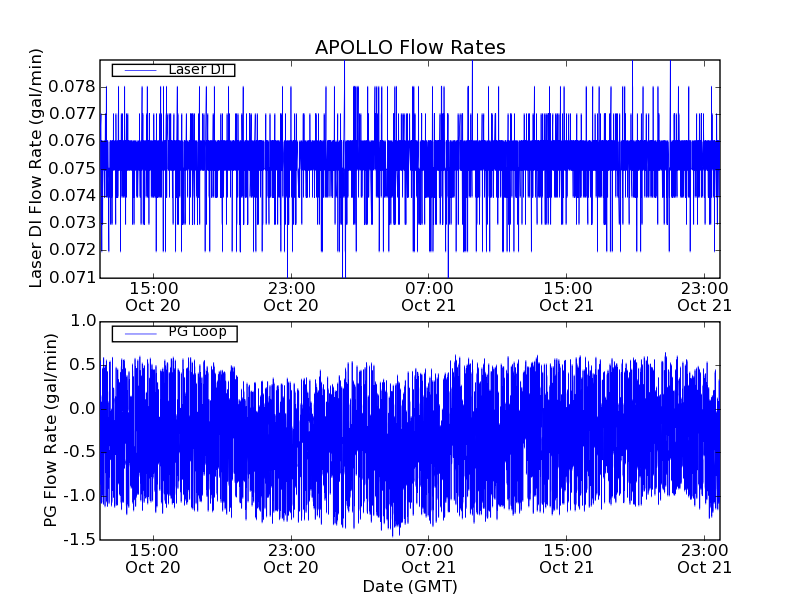This screenshot has width=800, height=600.
Task: Click "23:00 Oct 20" tick under the Laser DI plot
Action: pos(291,297)
